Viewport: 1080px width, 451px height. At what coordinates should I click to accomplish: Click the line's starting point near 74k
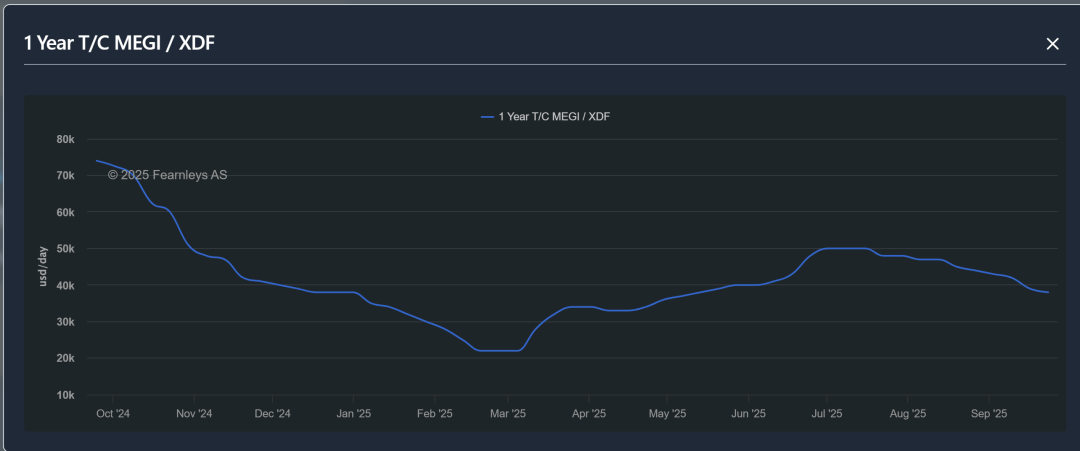pyautogui.click(x=97, y=161)
